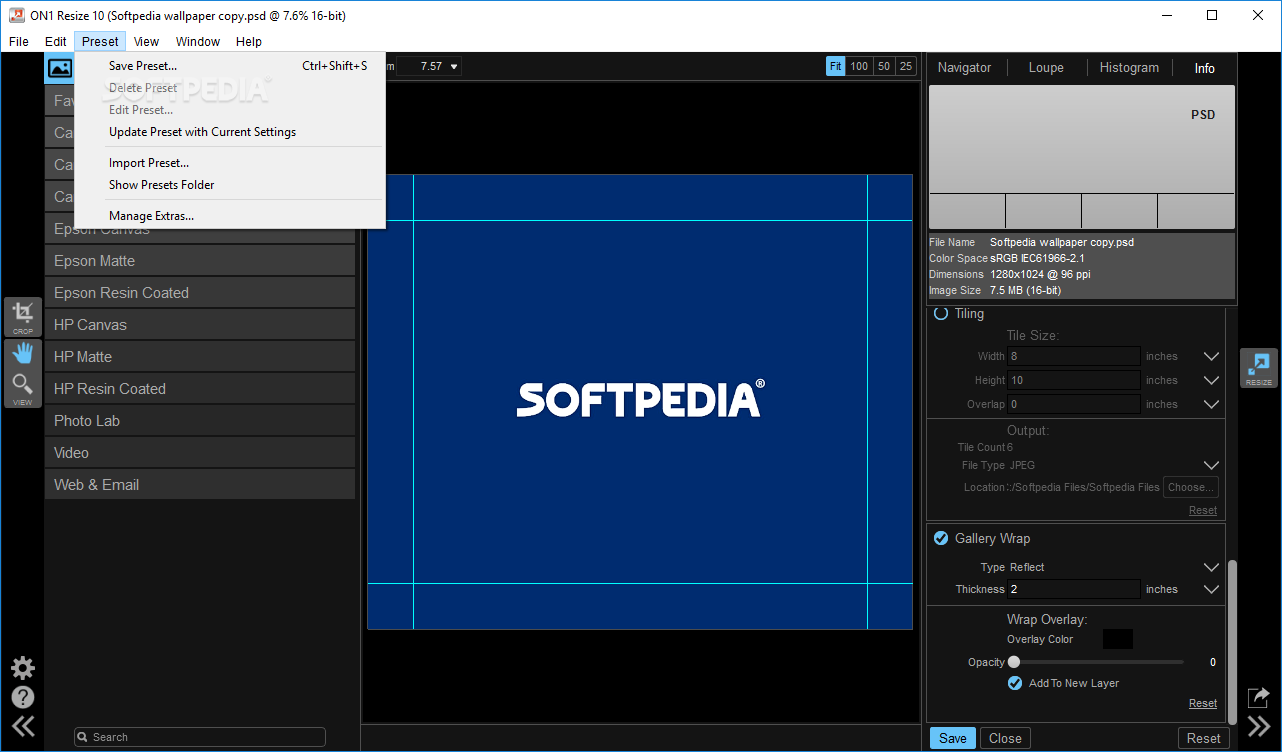Open the Window menu

pyautogui.click(x=198, y=41)
